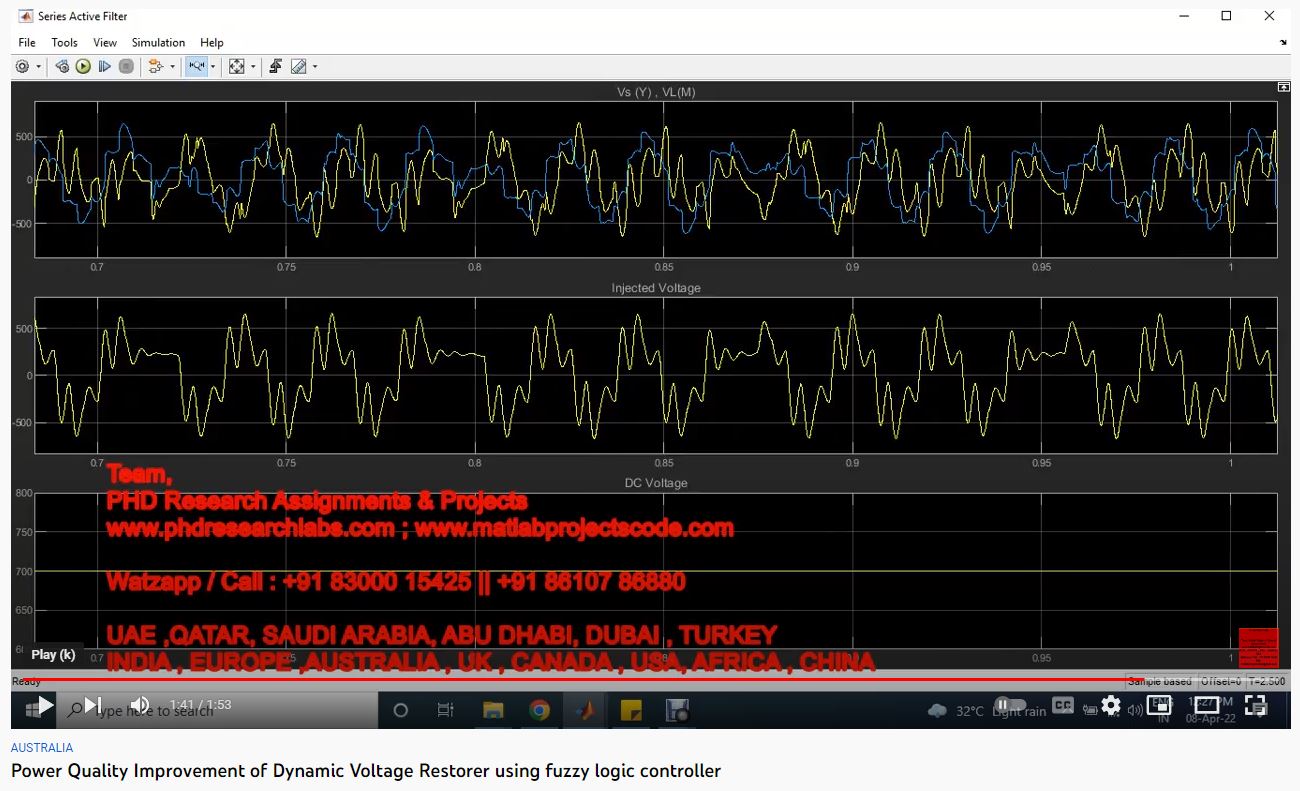
Task: Toggle the video autoplay switch
Action: (x=1010, y=705)
